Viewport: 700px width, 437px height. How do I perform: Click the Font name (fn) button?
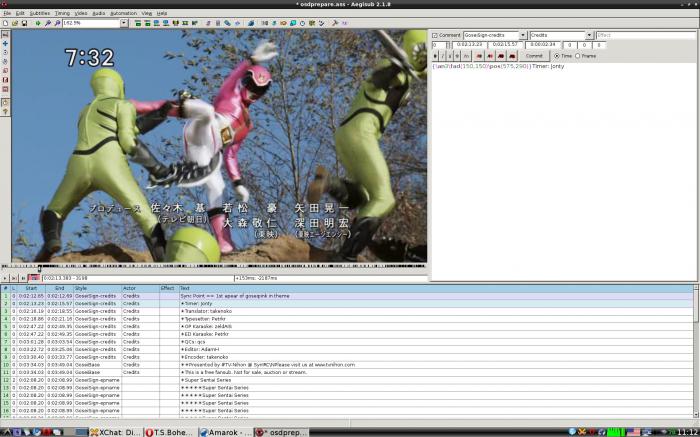(466, 56)
